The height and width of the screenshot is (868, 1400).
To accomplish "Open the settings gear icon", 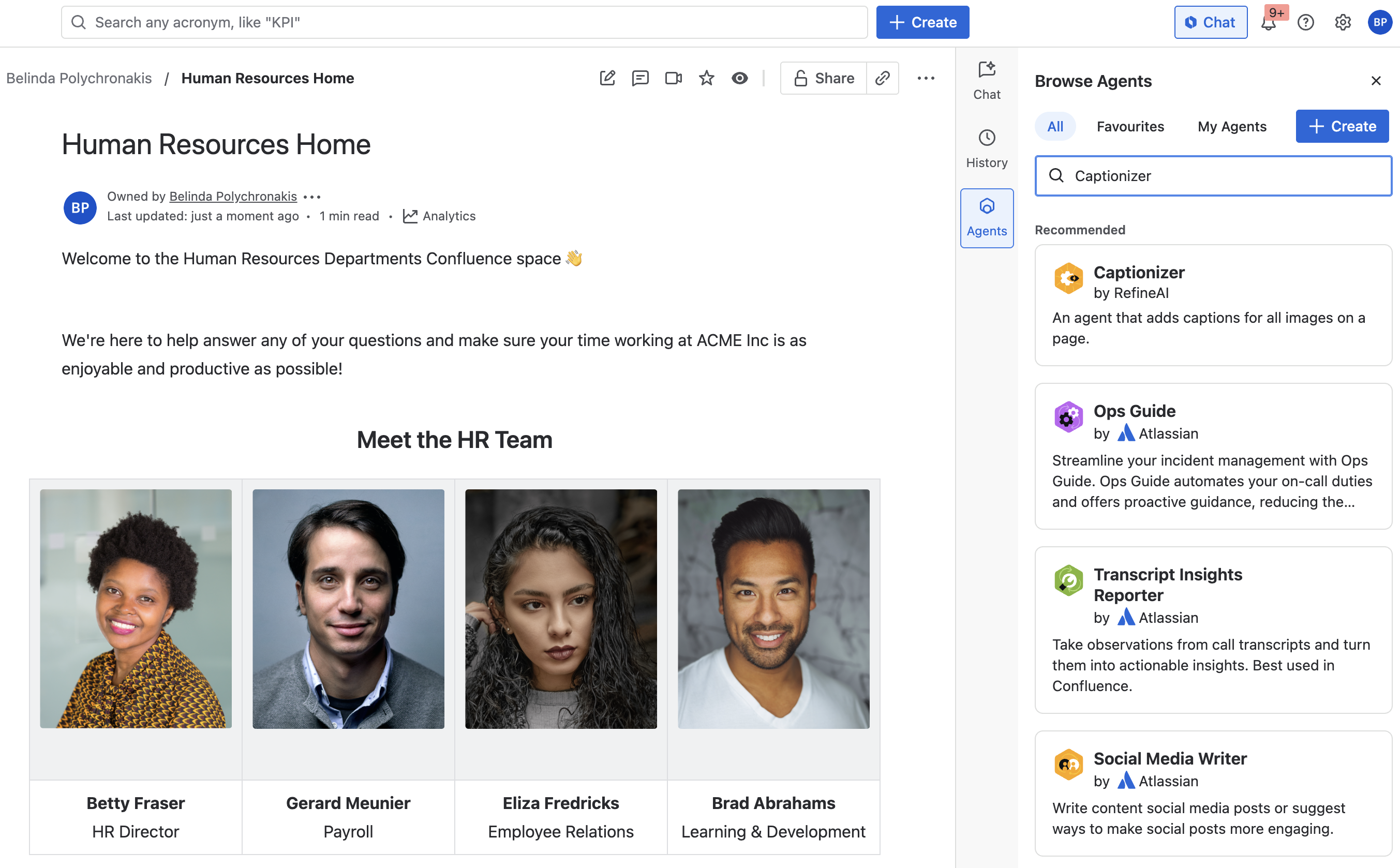I will pos(1342,23).
